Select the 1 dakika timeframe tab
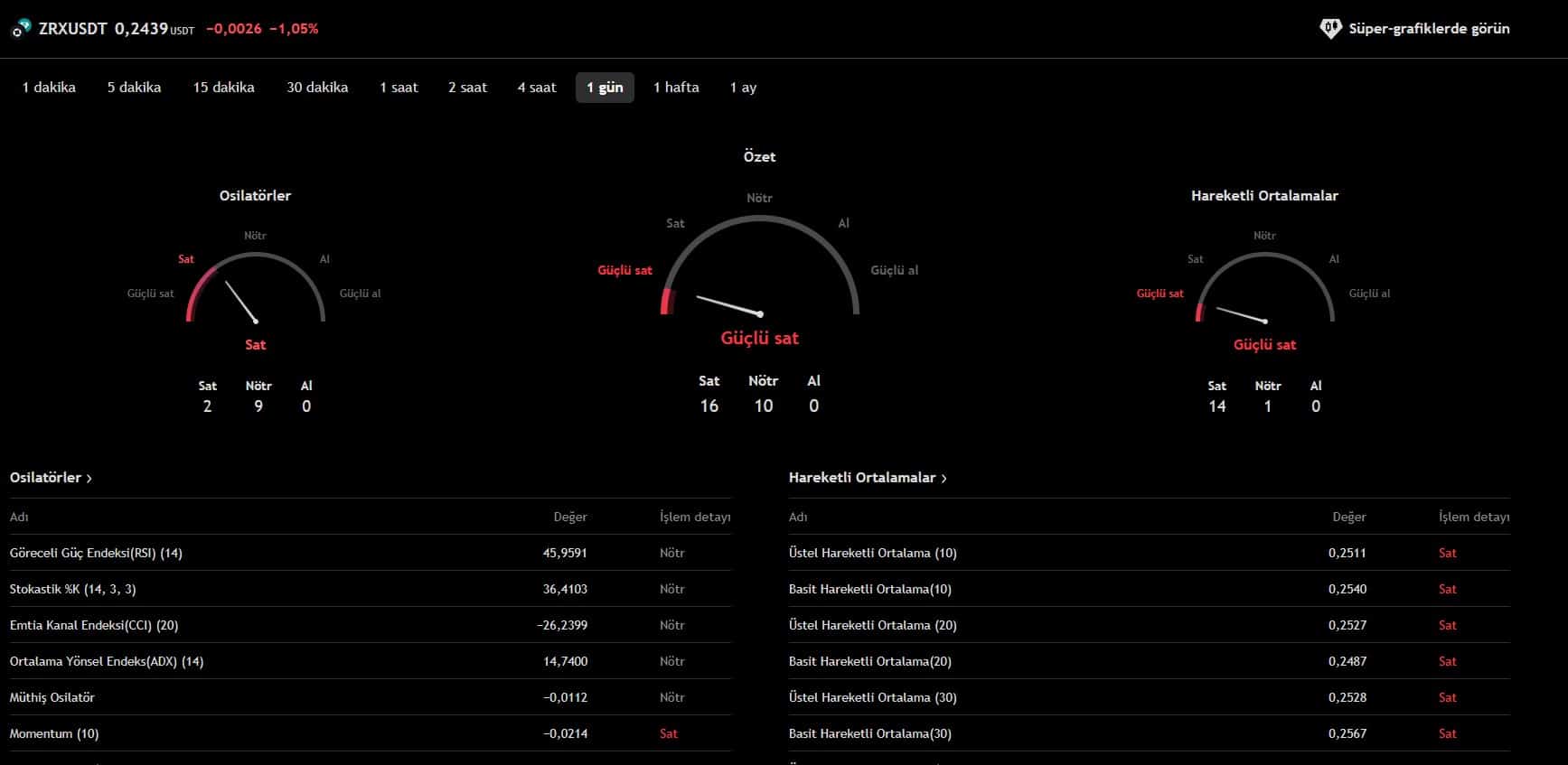The width and height of the screenshot is (1568, 765). point(49,88)
